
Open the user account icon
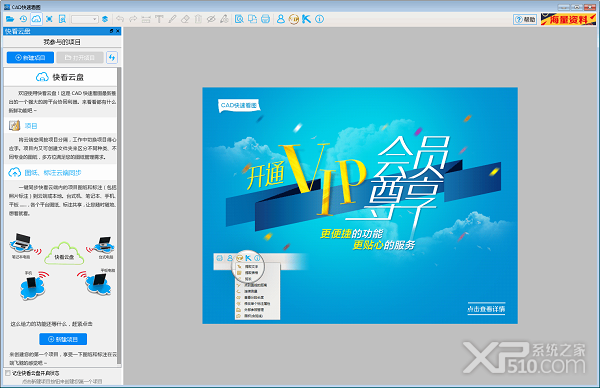tap(280, 19)
